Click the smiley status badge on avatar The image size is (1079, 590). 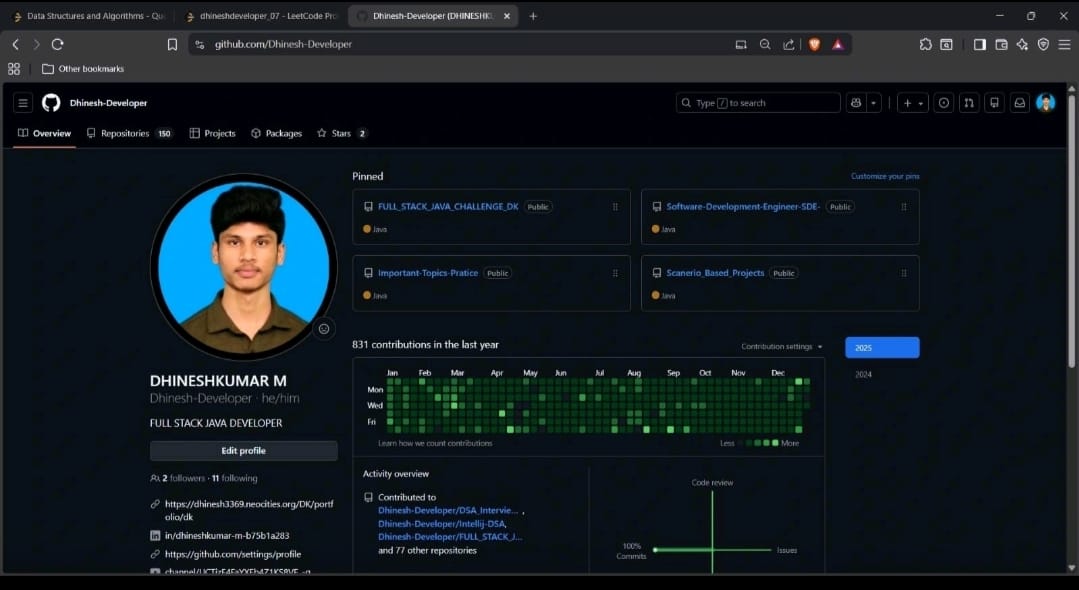[x=323, y=328]
